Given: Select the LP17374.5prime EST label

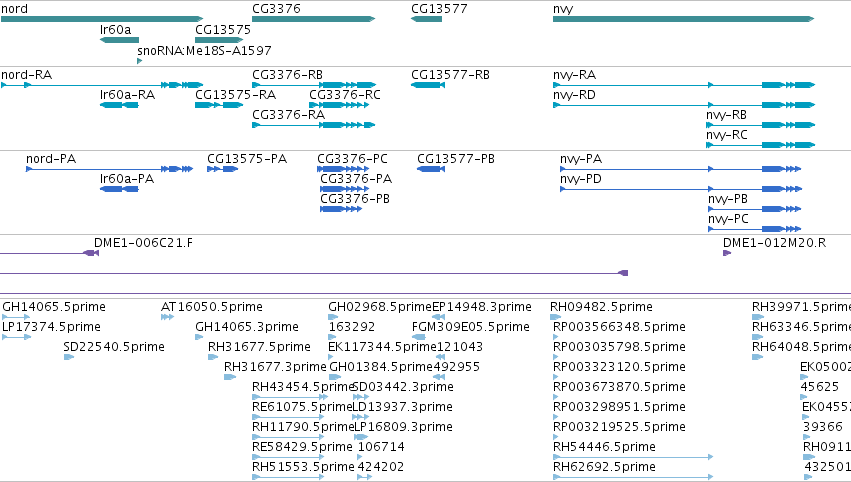Looking at the screenshot, I should pyautogui.click(x=52, y=327).
